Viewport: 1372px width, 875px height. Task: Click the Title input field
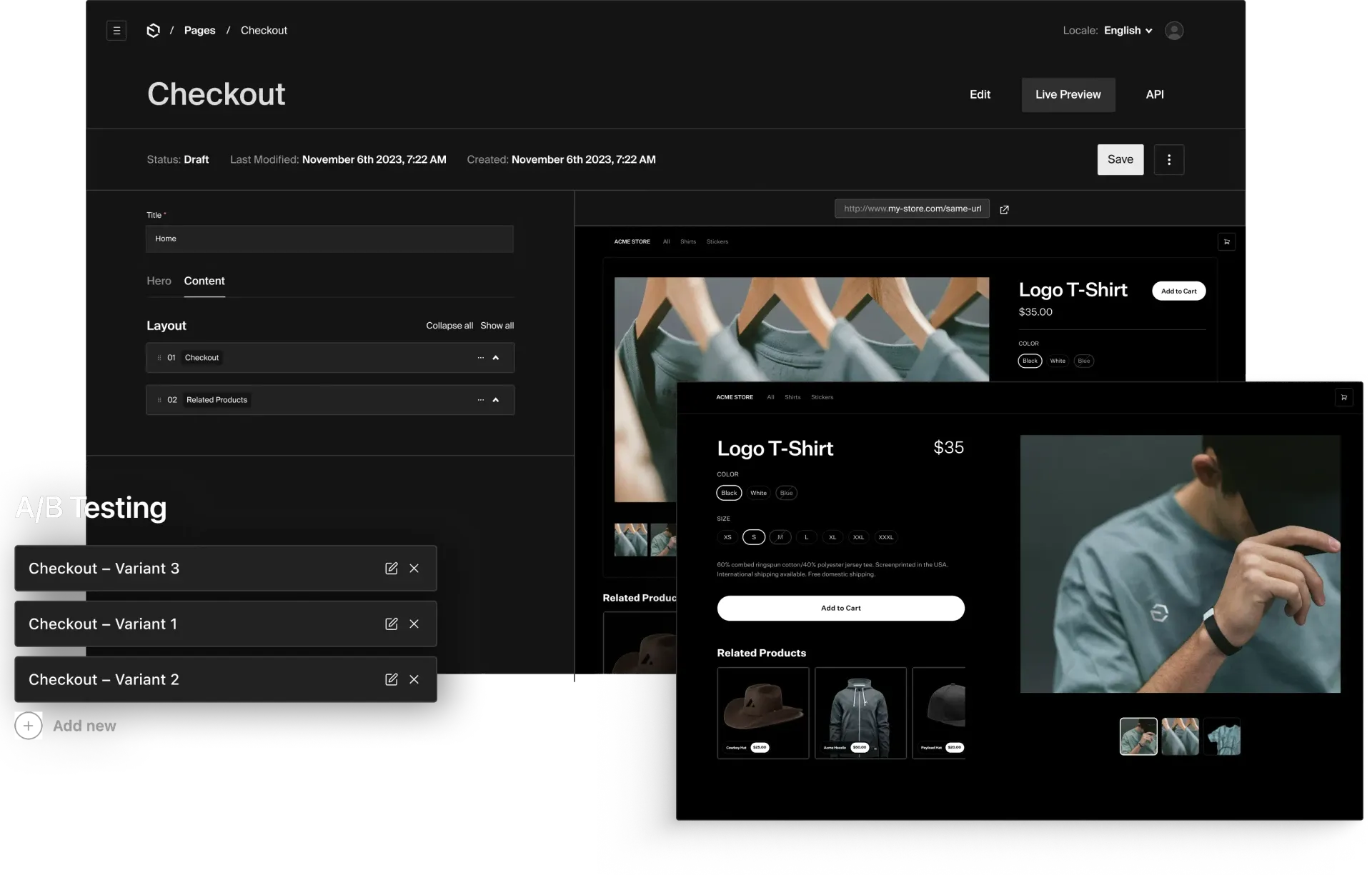(x=329, y=239)
